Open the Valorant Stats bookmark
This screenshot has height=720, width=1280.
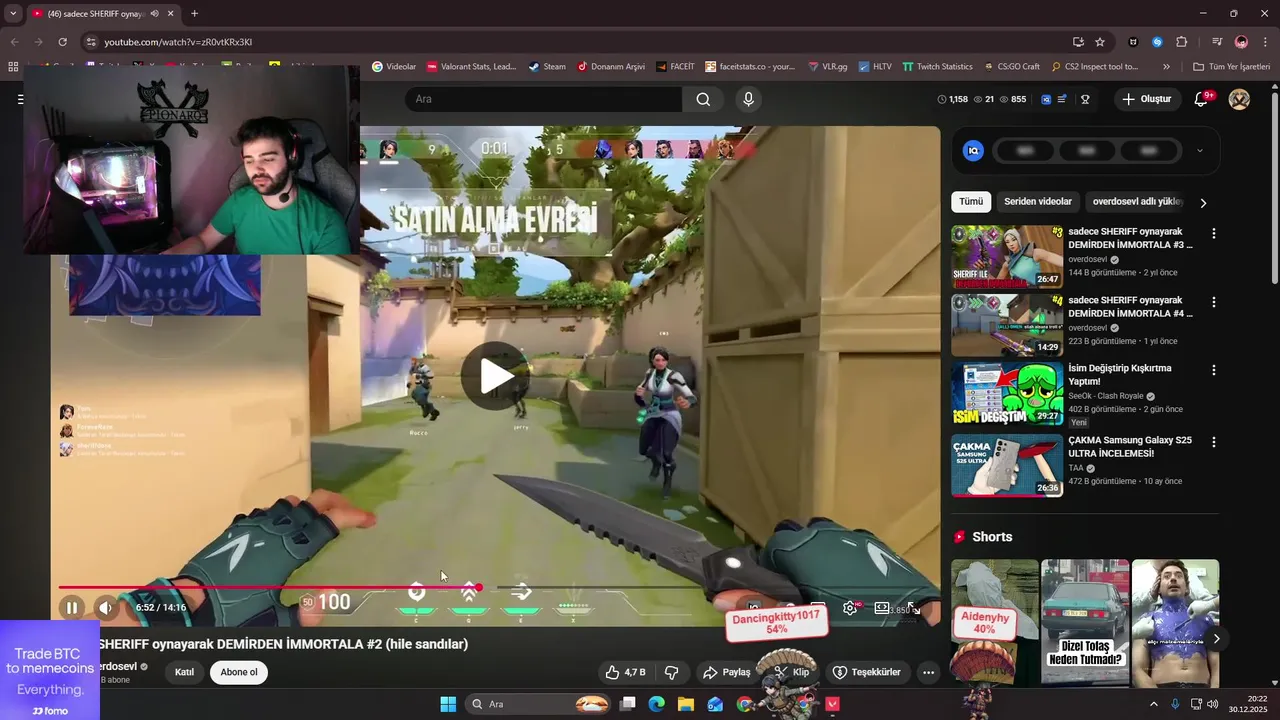point(471,67)
